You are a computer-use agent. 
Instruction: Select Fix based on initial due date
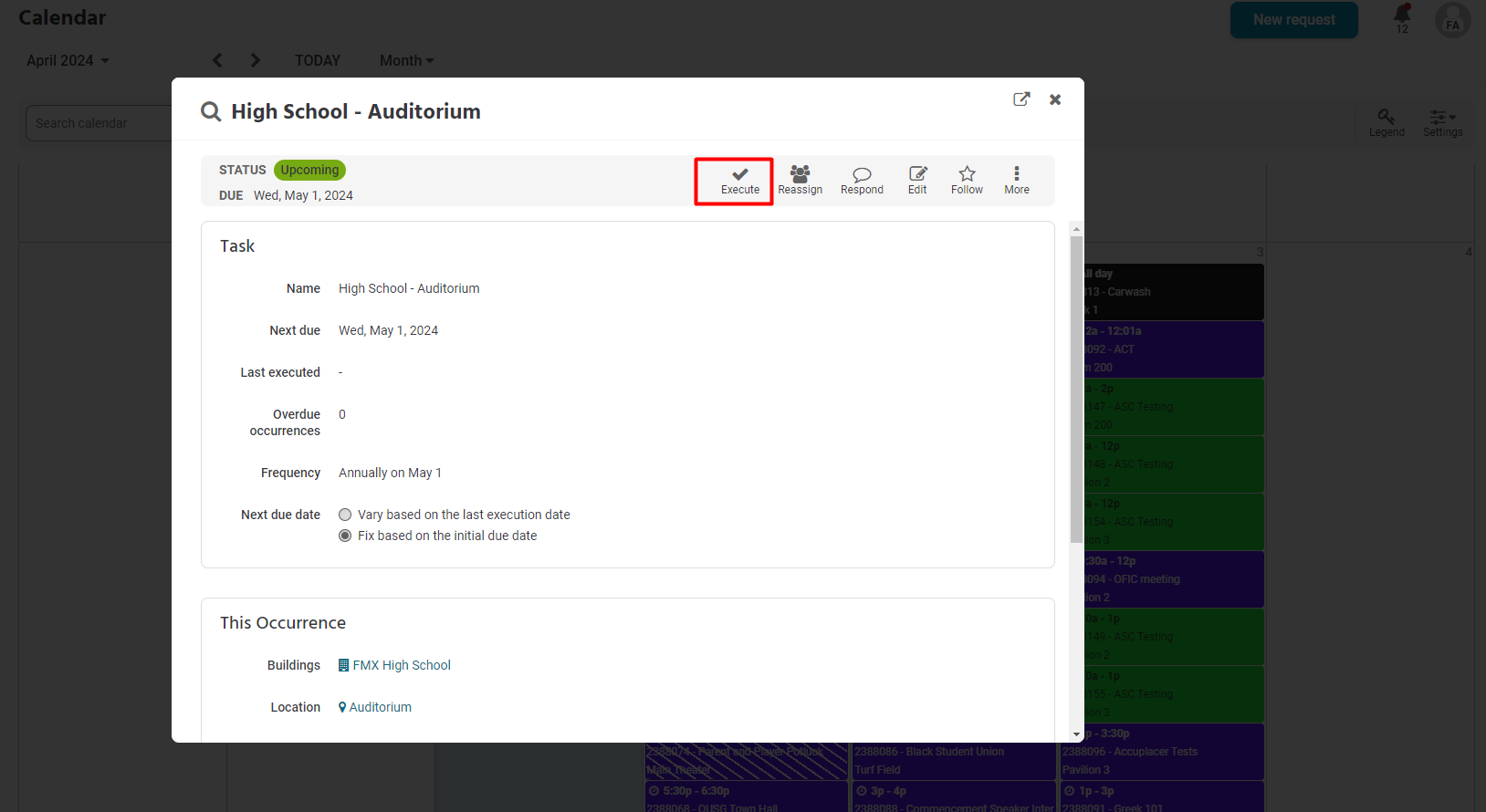(x=345, y=536)
